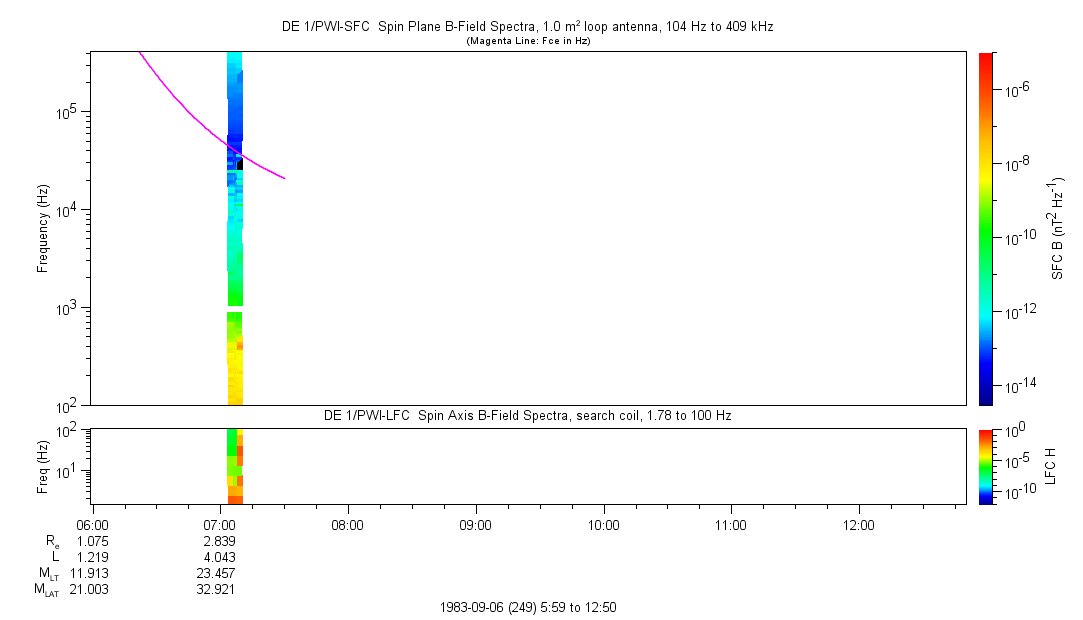Screen dimensions: 1083x620
Task: Click the Magenta Line Fce subtitle text
Action: click(x=527, y=41)
